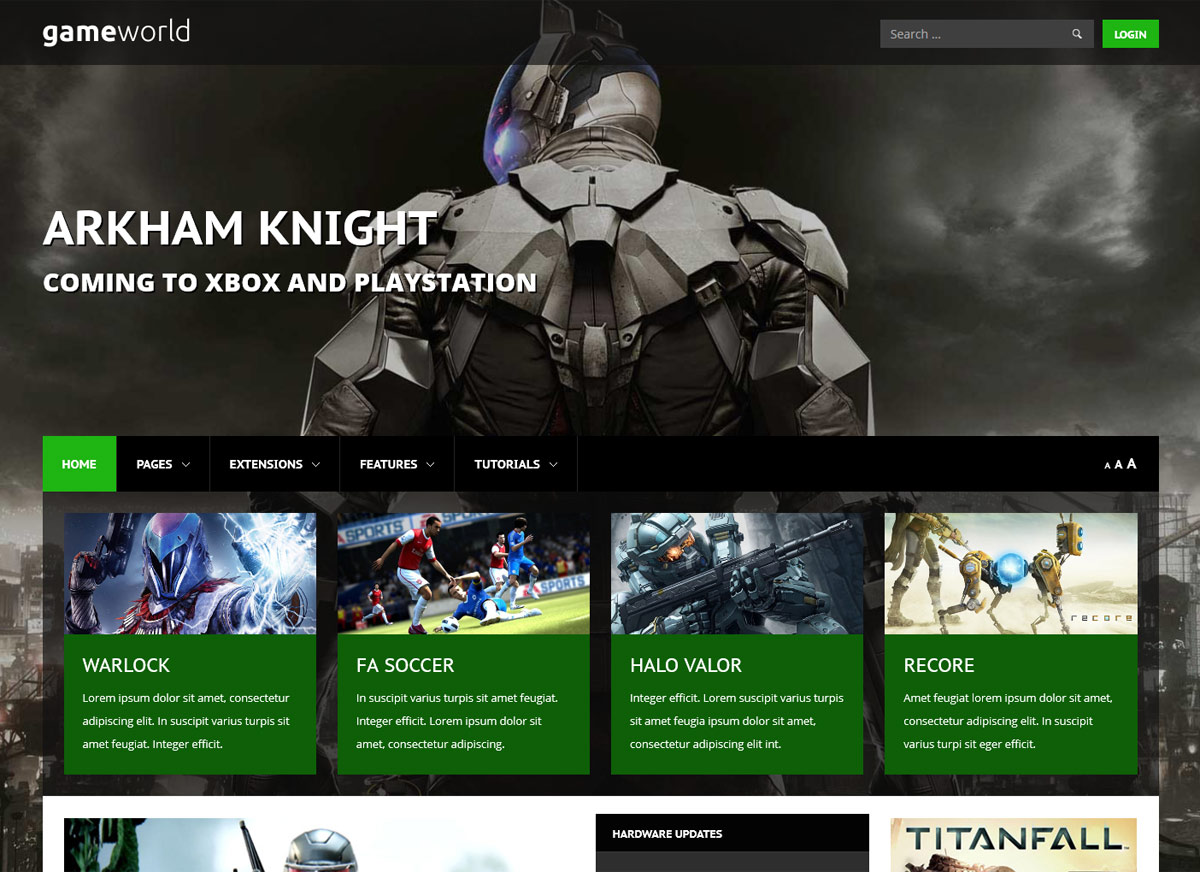Expand the Extensions menu chevron
1200x872 pixels.
pyautogui.click(x=316, y=464)
